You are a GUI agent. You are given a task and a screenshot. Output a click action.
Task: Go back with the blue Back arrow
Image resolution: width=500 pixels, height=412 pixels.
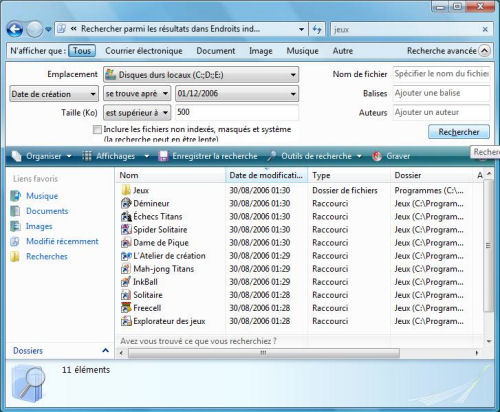pyautogui.click(x=15, y=29)
